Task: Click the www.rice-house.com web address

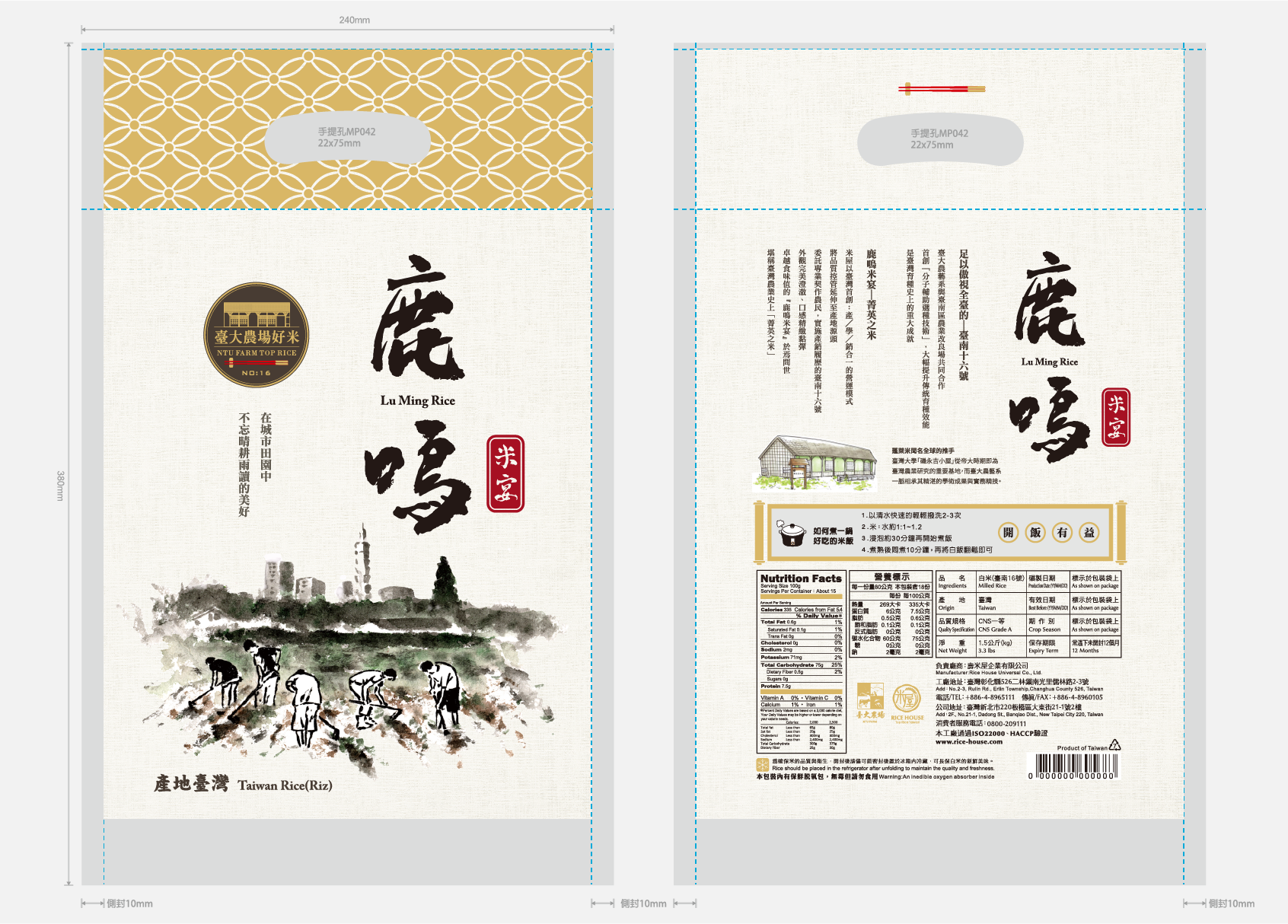Action: pos(969,741)
